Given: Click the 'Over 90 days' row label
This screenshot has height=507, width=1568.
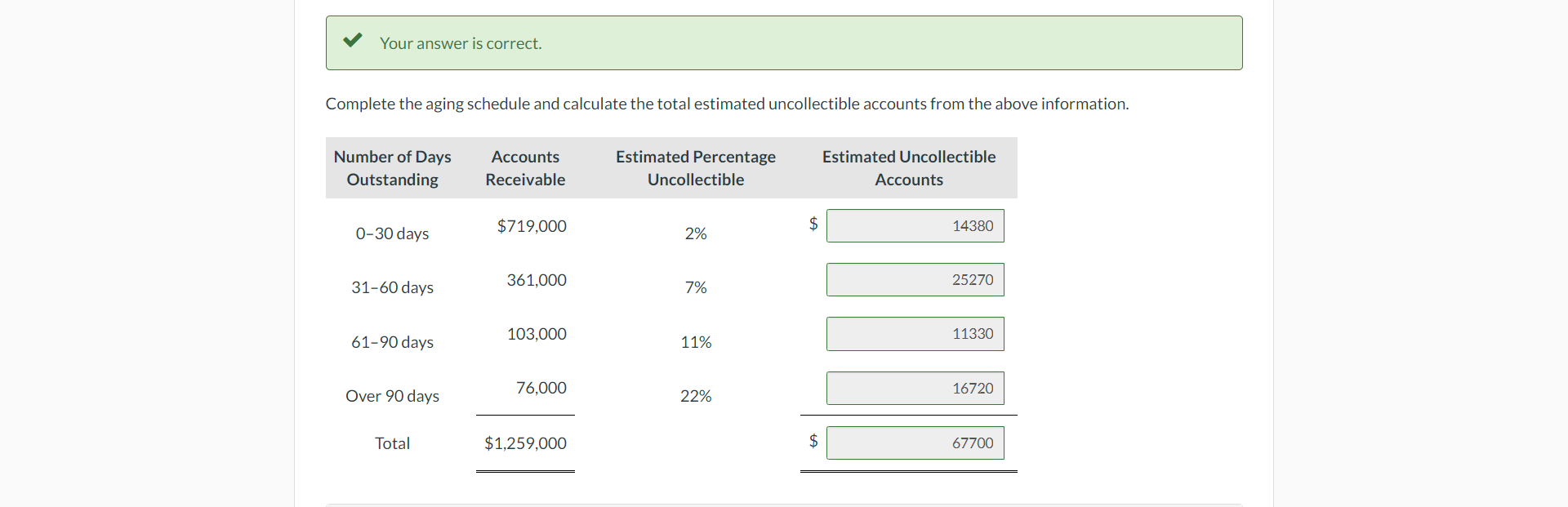Looking at the screenshot, I should (393, 396).
